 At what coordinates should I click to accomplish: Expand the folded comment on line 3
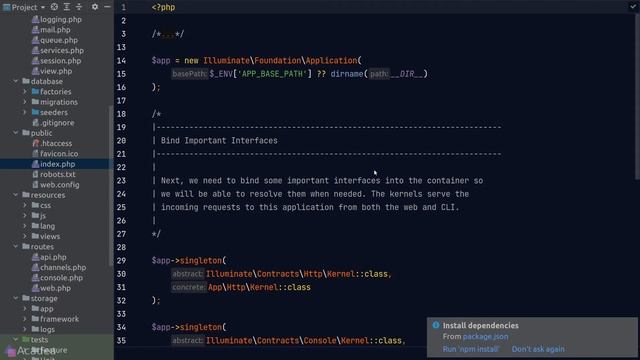168,34
